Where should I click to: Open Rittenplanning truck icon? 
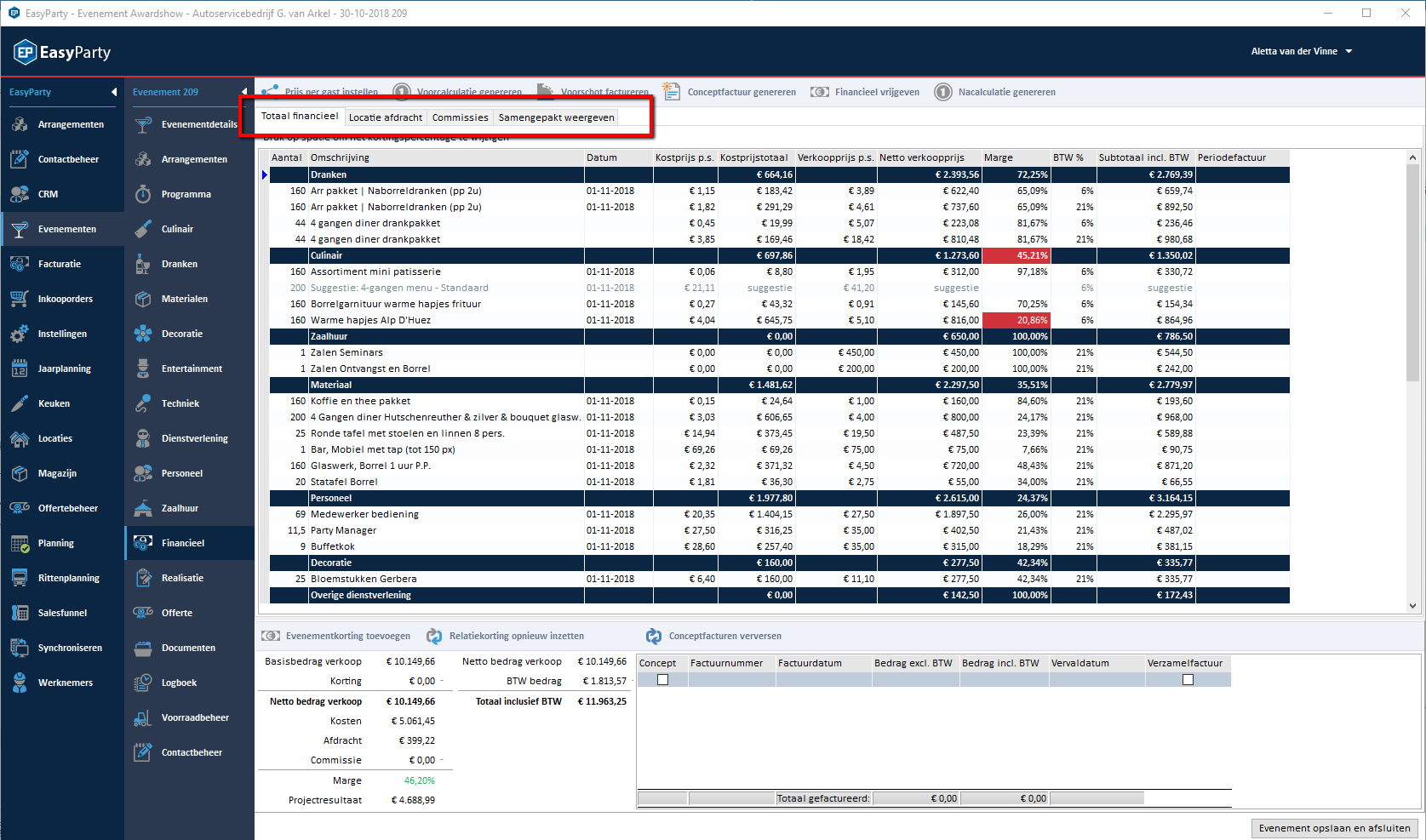point(20,578)
